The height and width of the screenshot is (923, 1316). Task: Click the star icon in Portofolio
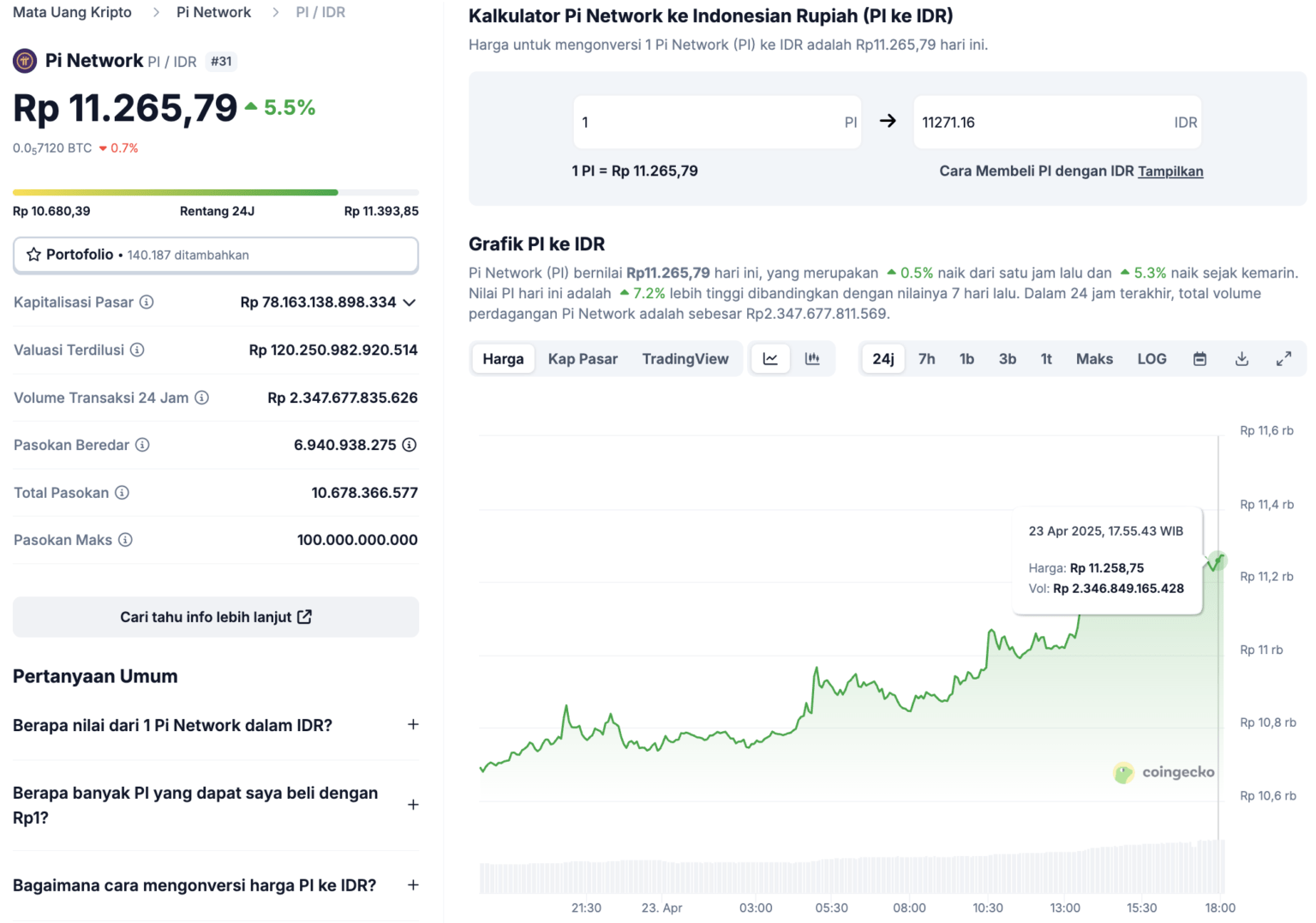pyautogui.click(x=34, y=255)
